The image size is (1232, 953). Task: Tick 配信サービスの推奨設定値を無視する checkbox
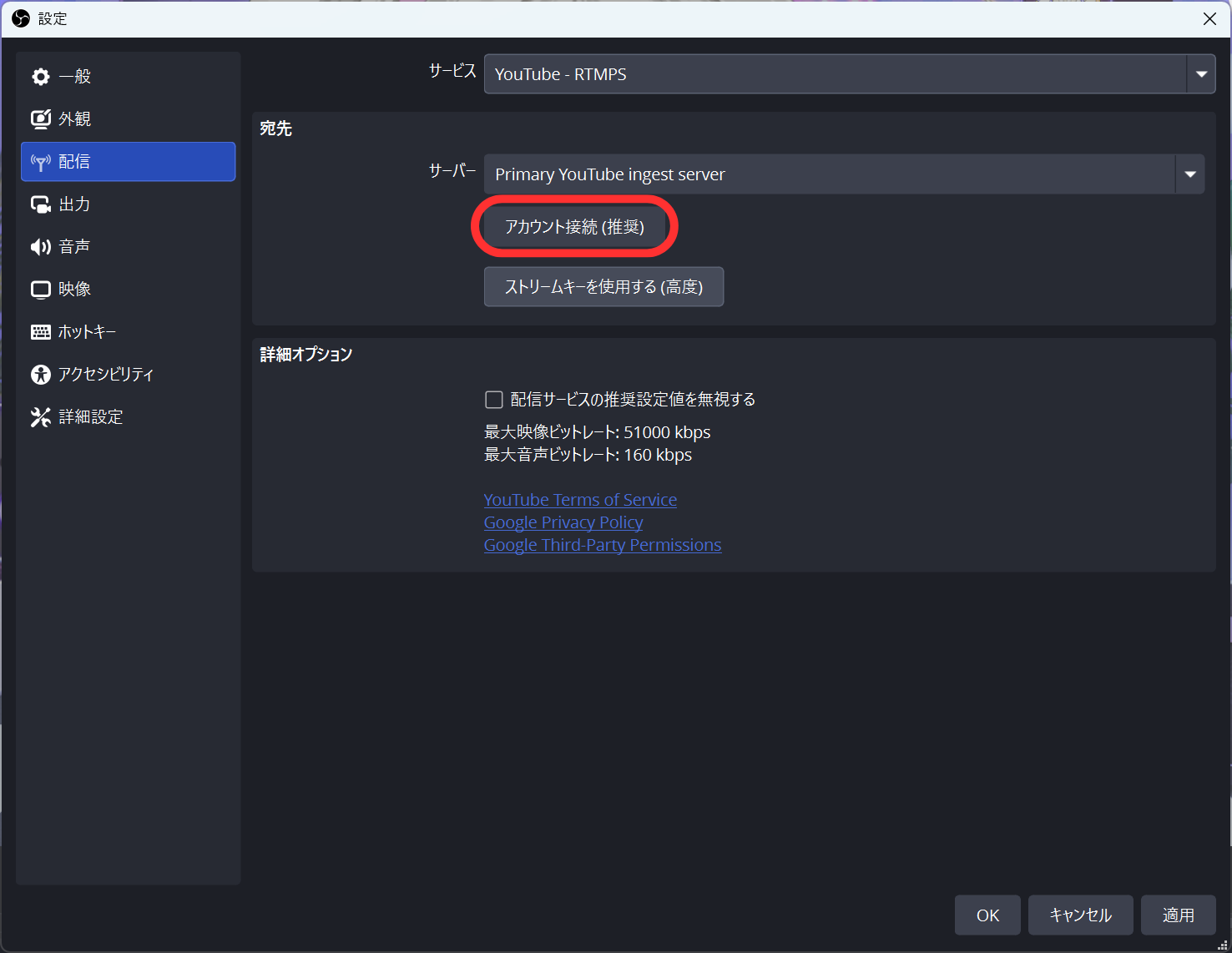point(494,400)
